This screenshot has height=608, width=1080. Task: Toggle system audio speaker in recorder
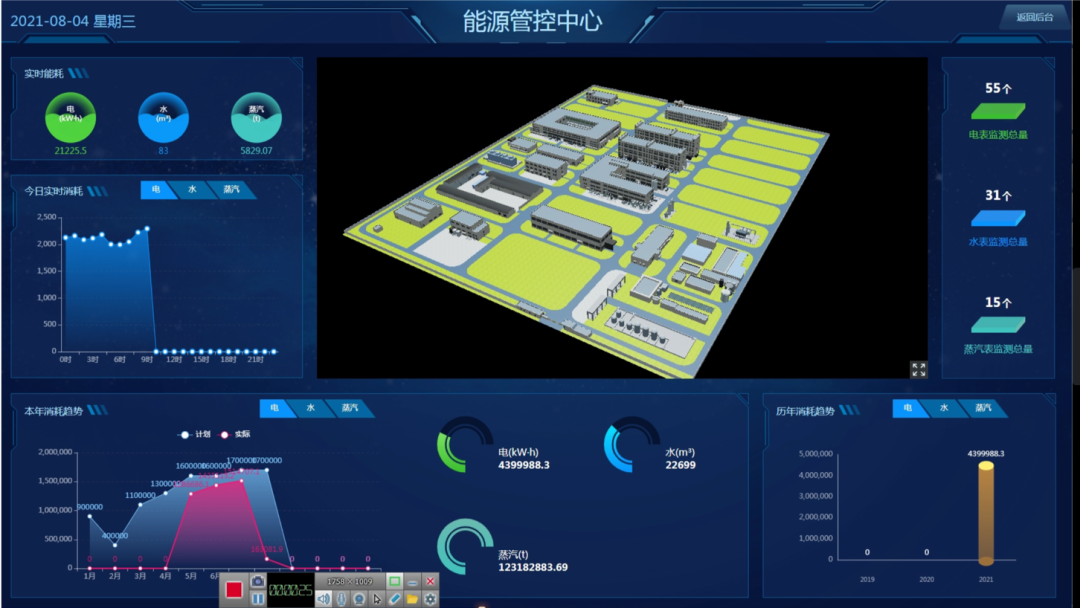point(323,599)
